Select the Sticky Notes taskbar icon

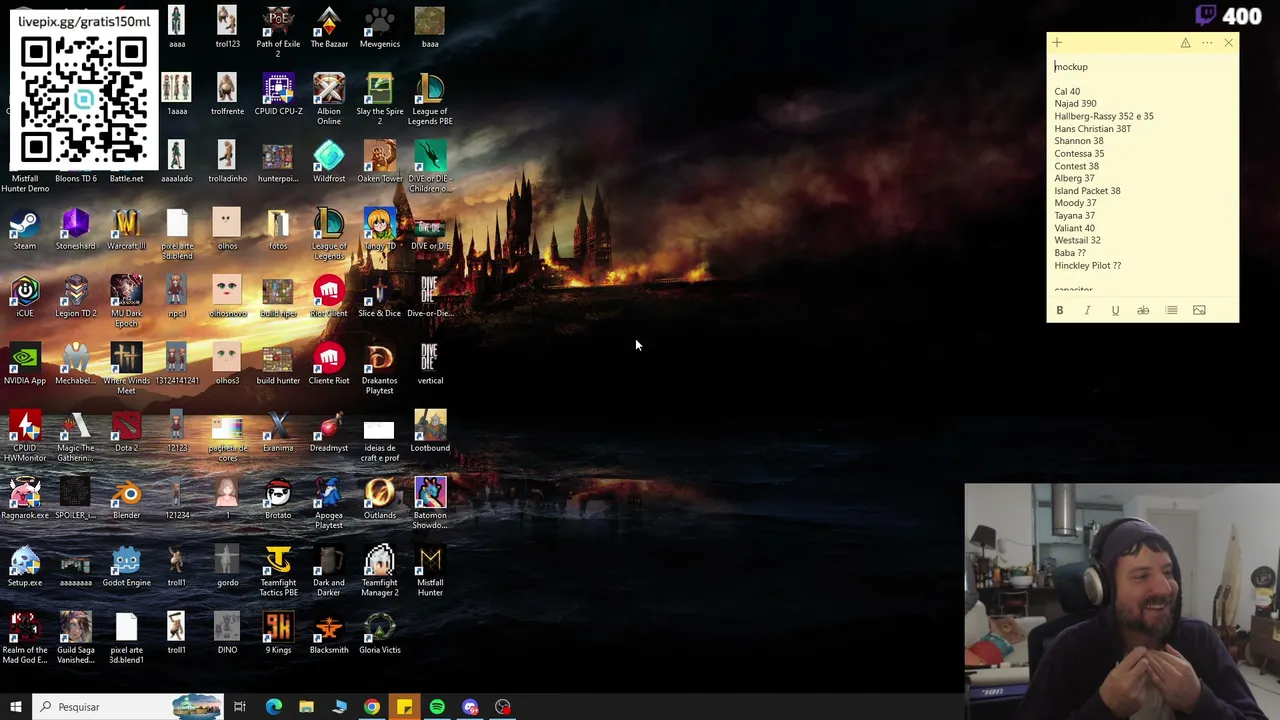[404, 707]
